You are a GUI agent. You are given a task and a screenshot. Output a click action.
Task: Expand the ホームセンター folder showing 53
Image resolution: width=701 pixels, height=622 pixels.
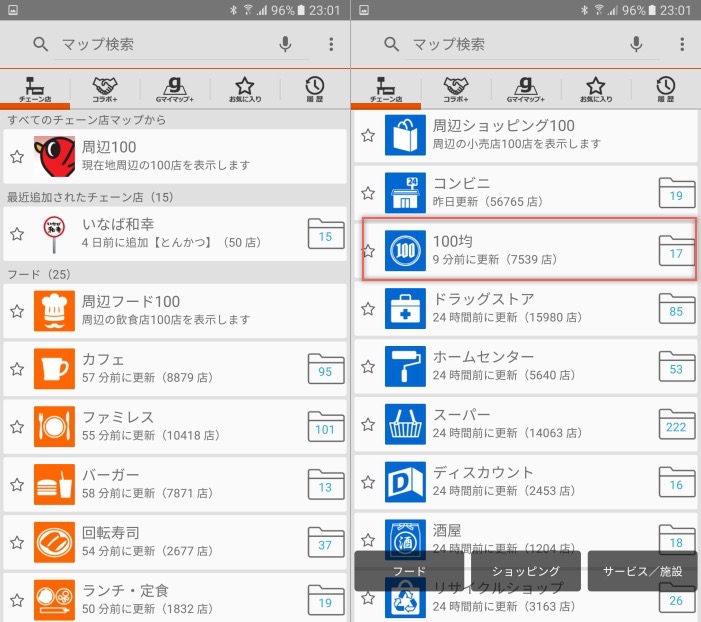(x=677, y=366)
